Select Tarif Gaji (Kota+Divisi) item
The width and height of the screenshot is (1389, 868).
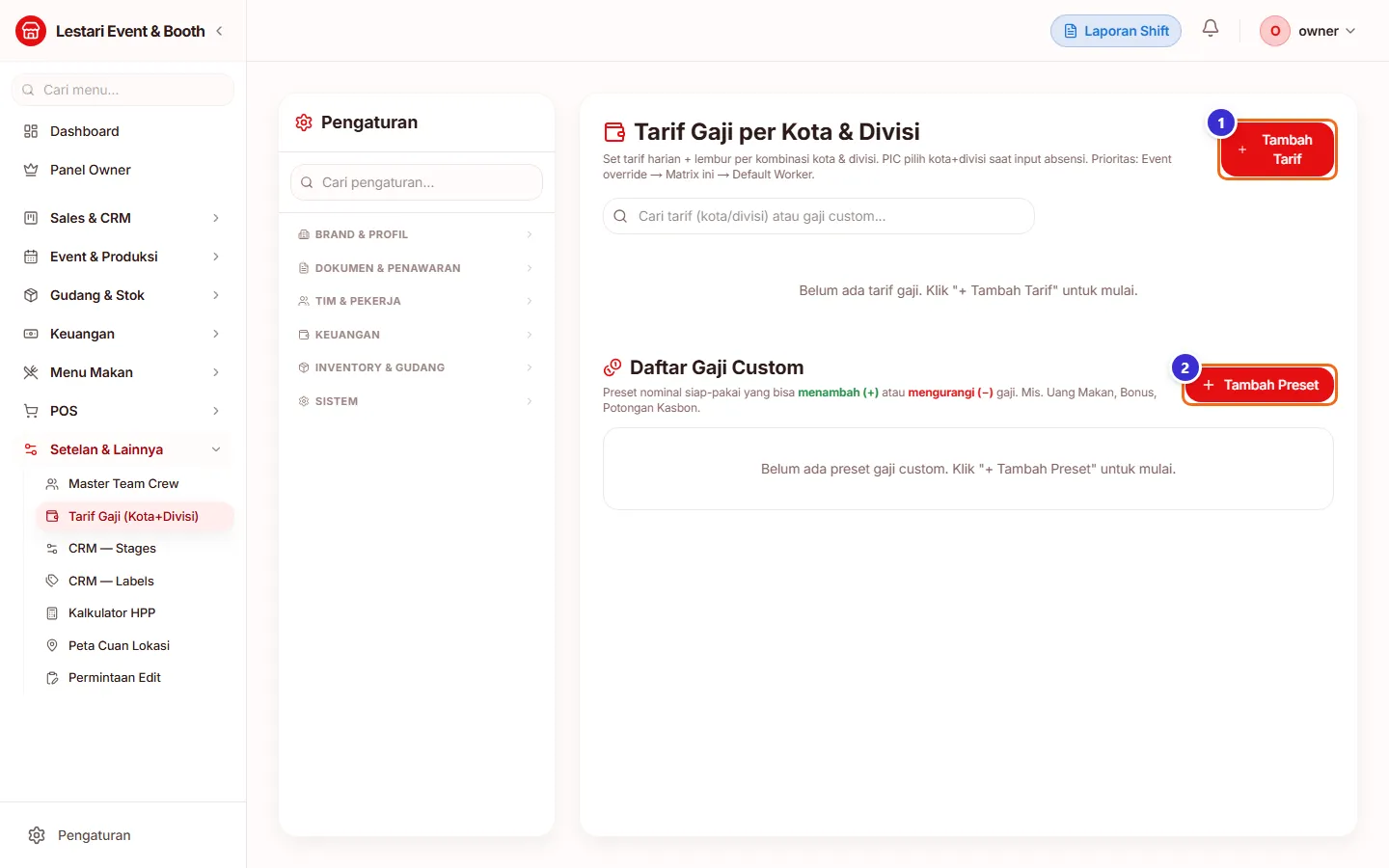coord(134,516)
